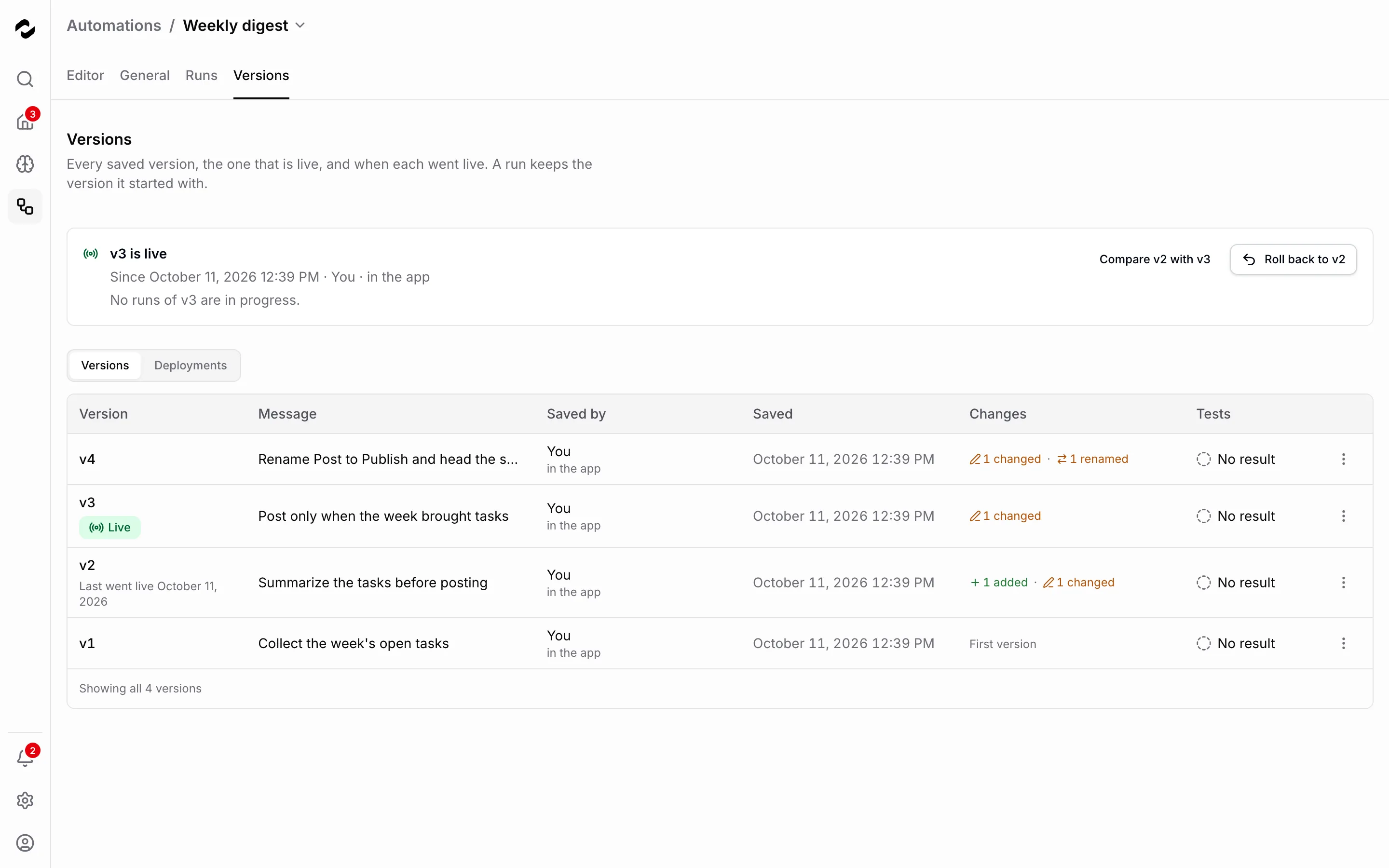Screen dimensions: 1389x868
Task: Click the app logo in the sidebar
Action: pyautogui.click(x=25, y=29)
